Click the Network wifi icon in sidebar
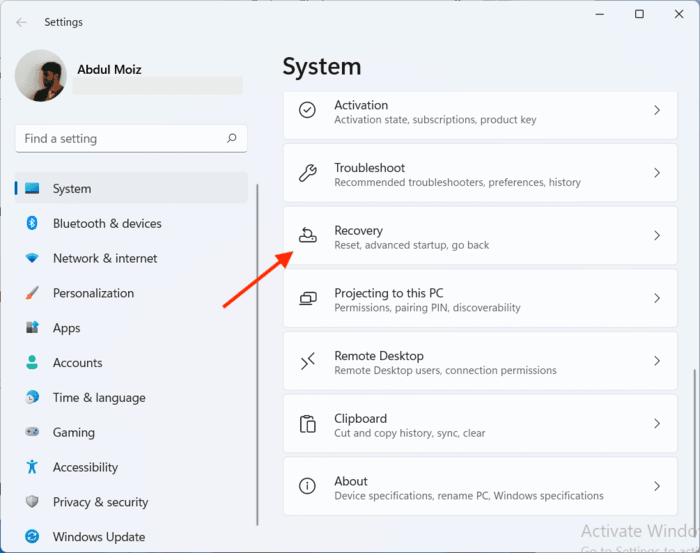The height and width of the screenshot is (553, 700). click(x=32, y=258)
